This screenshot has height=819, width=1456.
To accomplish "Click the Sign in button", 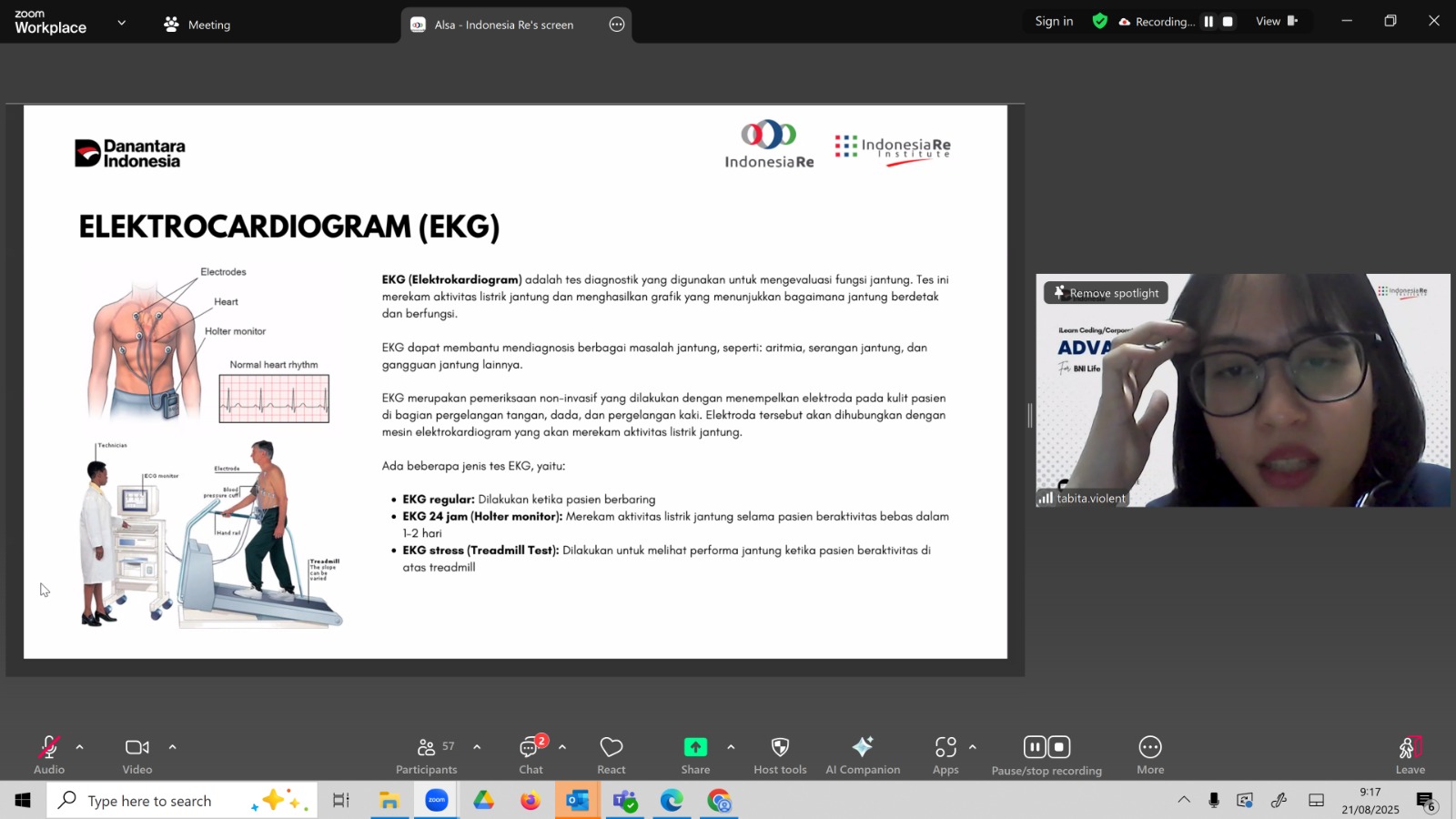I will pos(1054,22).
